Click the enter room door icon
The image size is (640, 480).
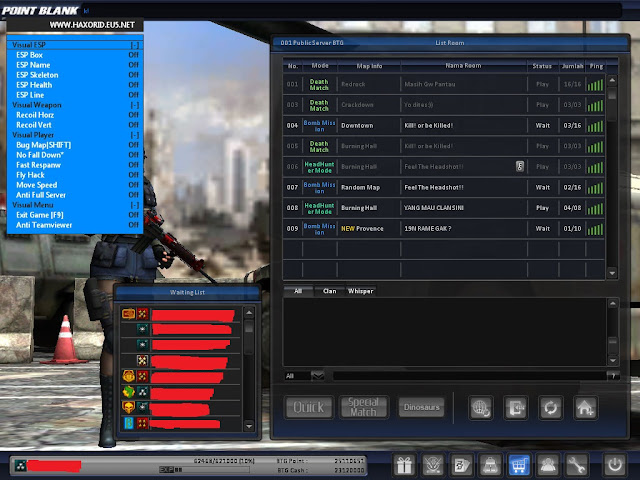516,407
